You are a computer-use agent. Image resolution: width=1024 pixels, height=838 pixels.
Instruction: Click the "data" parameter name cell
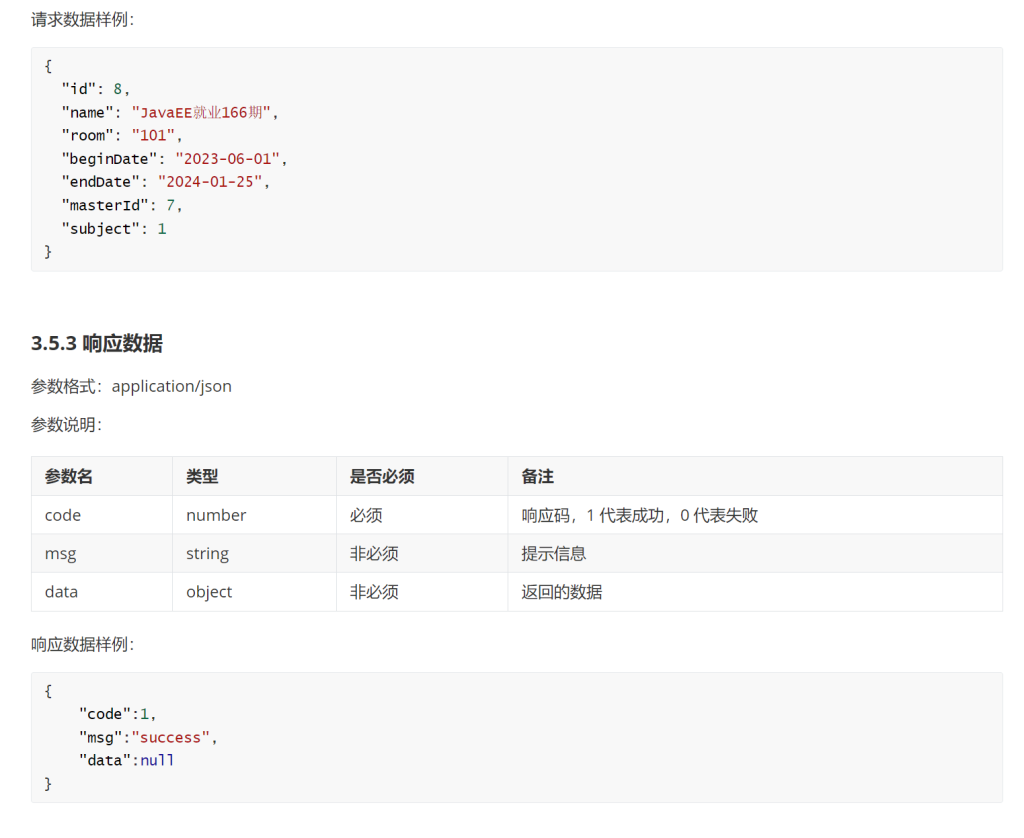coord(61,591)
